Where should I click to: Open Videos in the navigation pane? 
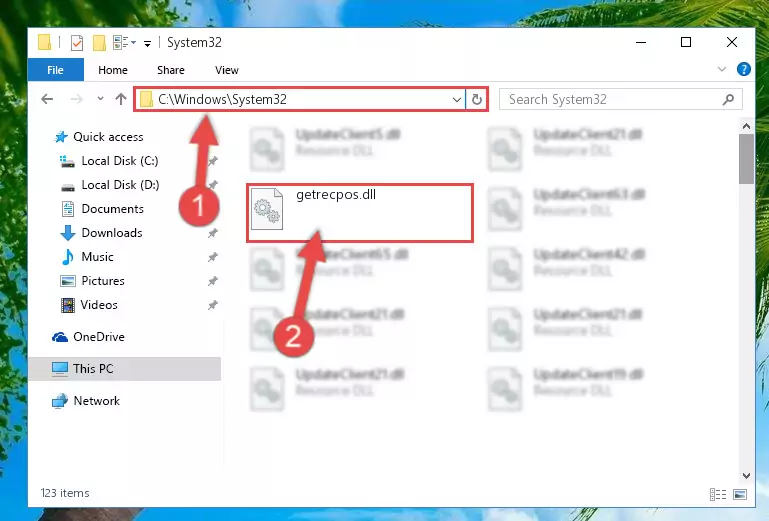pos(99,305)
